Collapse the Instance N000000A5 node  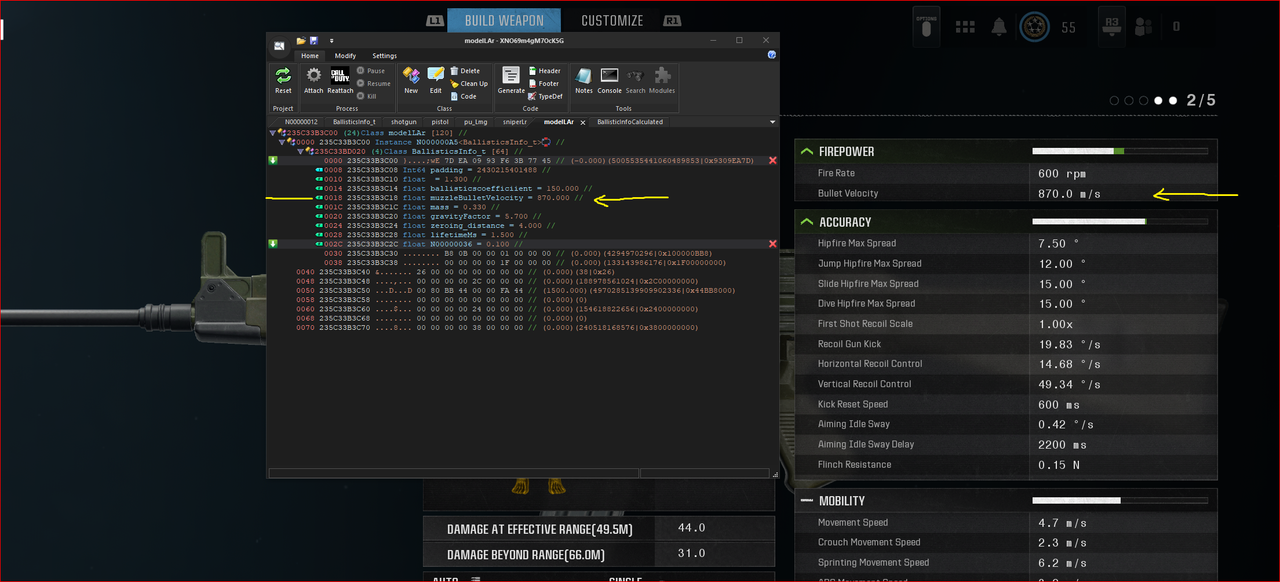click(x=283, y=142)
